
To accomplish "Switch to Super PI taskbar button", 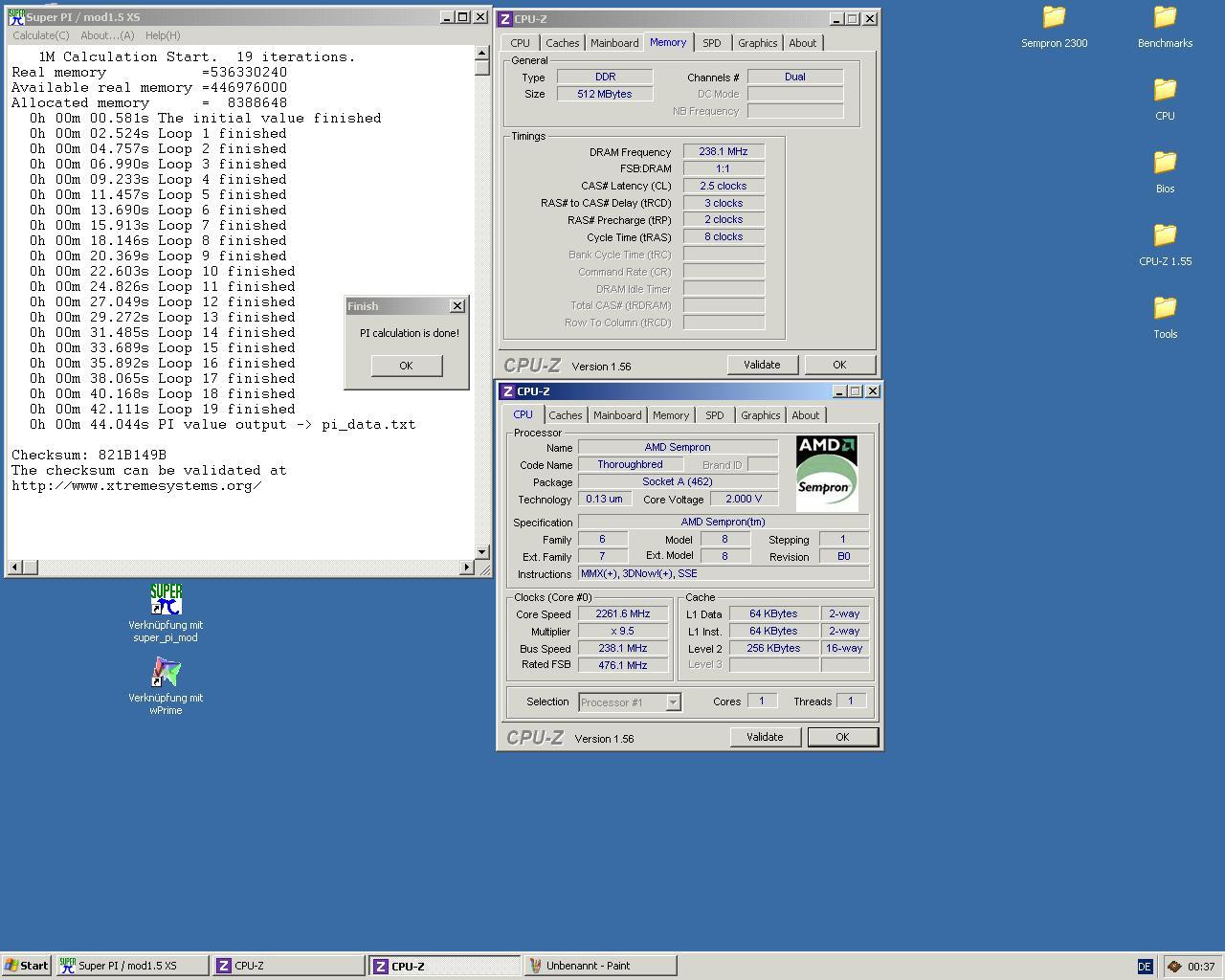I will pyautogui.click(x=132, y=966).
